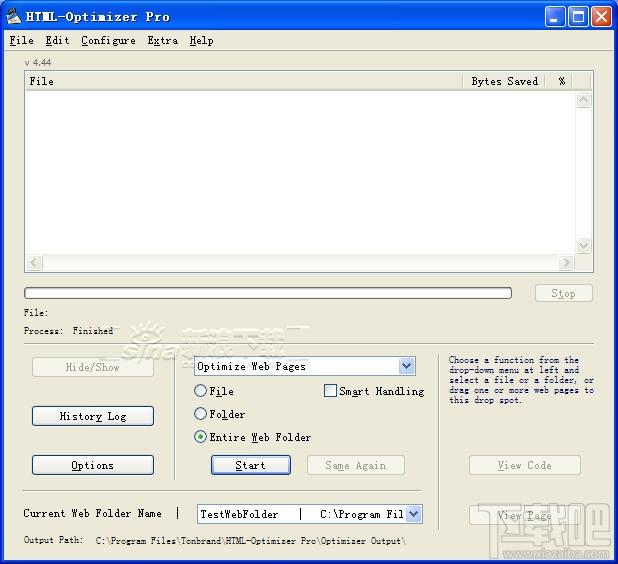This screenshot has height=564, width=618.
Task: Click the HTML-Optimizer Pro title bar icon
Action: 13,17
